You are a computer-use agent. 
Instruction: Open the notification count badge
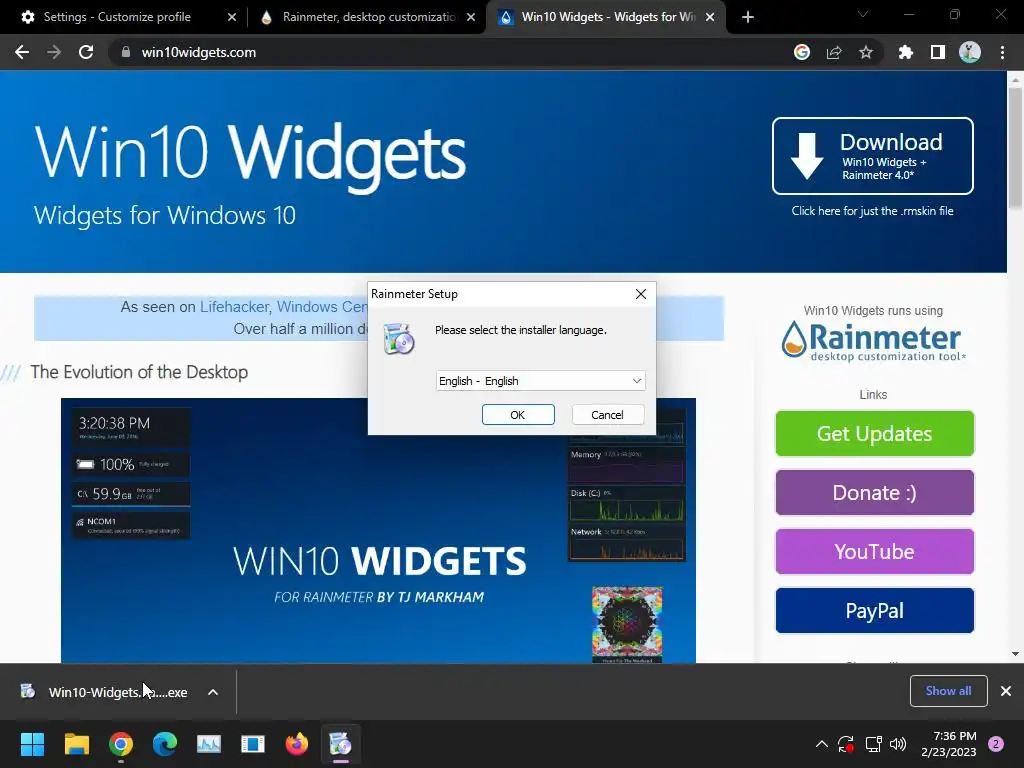point(996,744)
